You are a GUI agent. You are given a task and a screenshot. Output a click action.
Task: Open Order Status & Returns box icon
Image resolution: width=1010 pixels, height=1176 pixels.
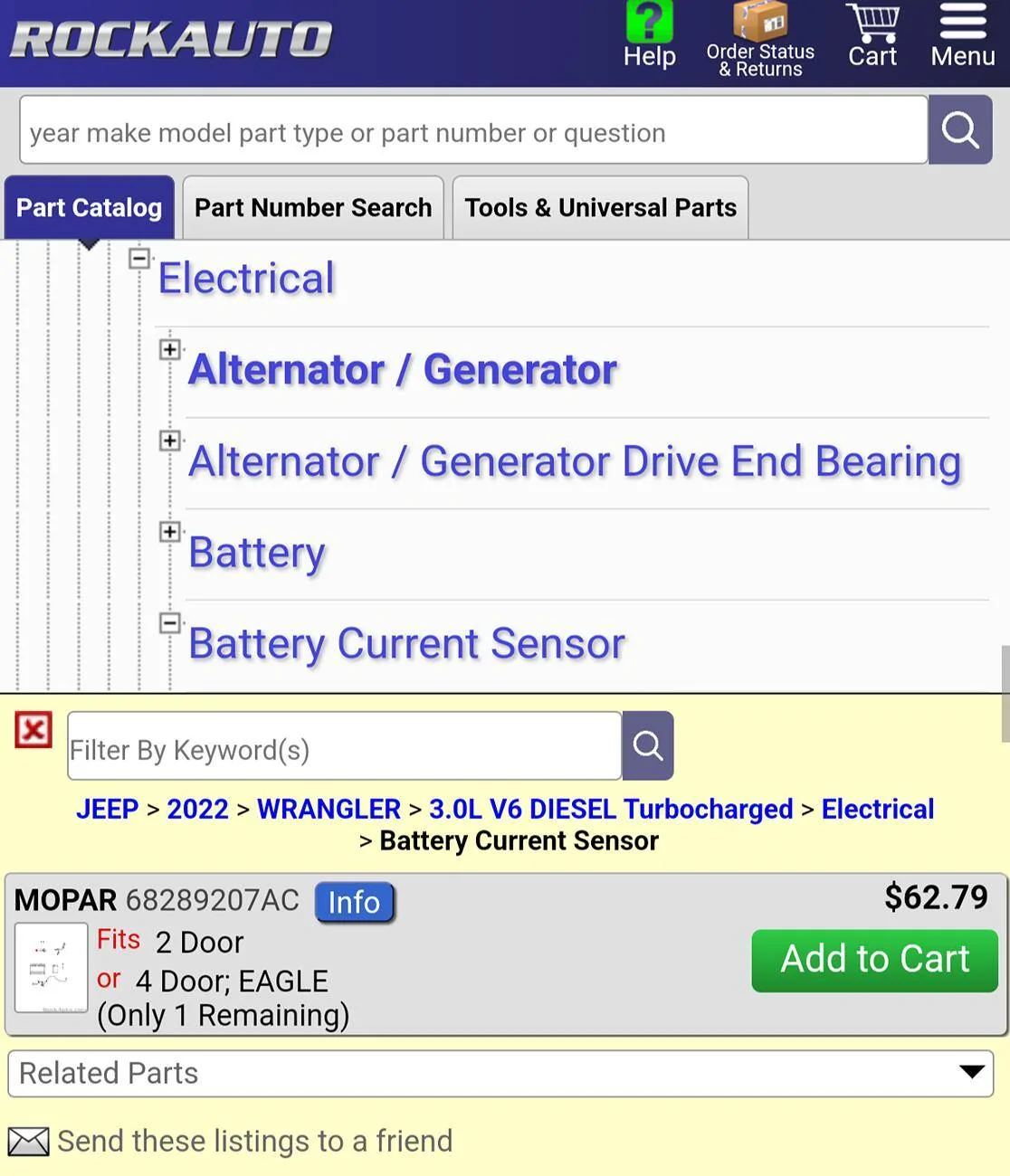(x=759, y=21)
